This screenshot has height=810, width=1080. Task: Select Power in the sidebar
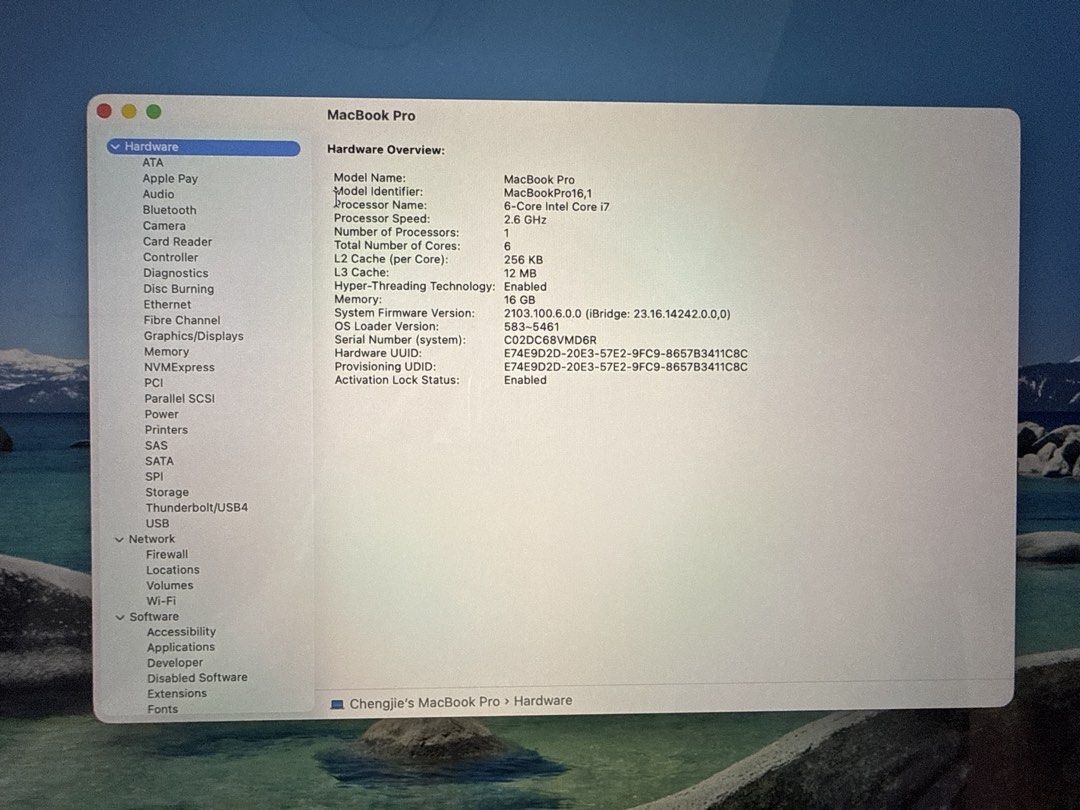(x=162, y=415)
